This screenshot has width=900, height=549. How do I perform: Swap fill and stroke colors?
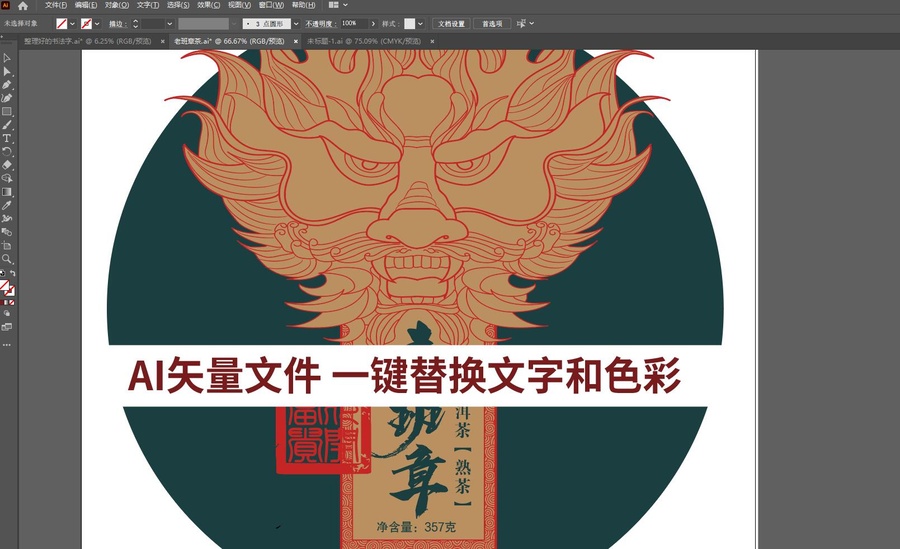(x=13, y=273)
